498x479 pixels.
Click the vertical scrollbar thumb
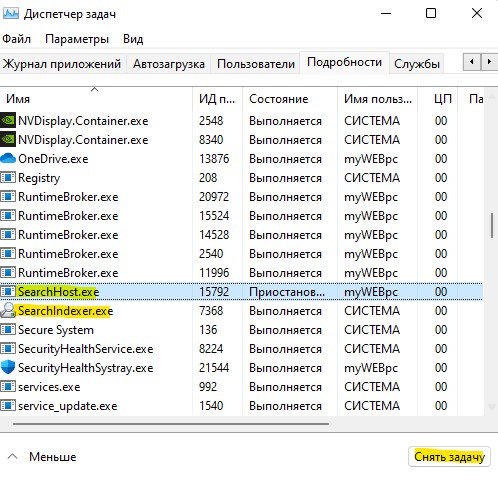pyautogui.click(x=492, y=226)
